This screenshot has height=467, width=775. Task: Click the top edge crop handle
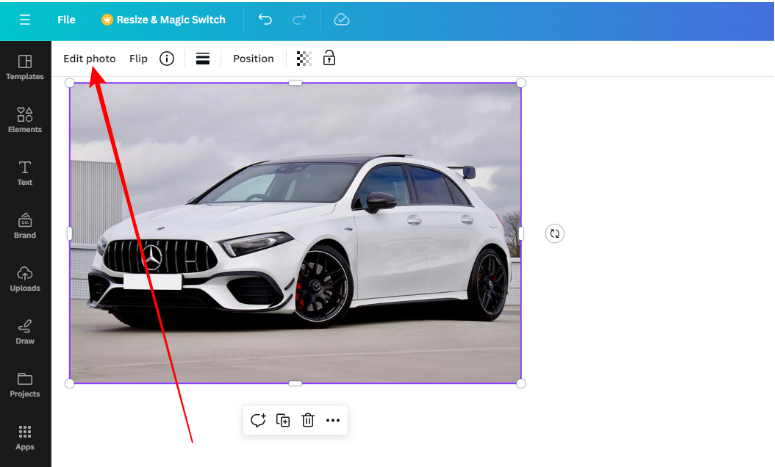point(295,83)
